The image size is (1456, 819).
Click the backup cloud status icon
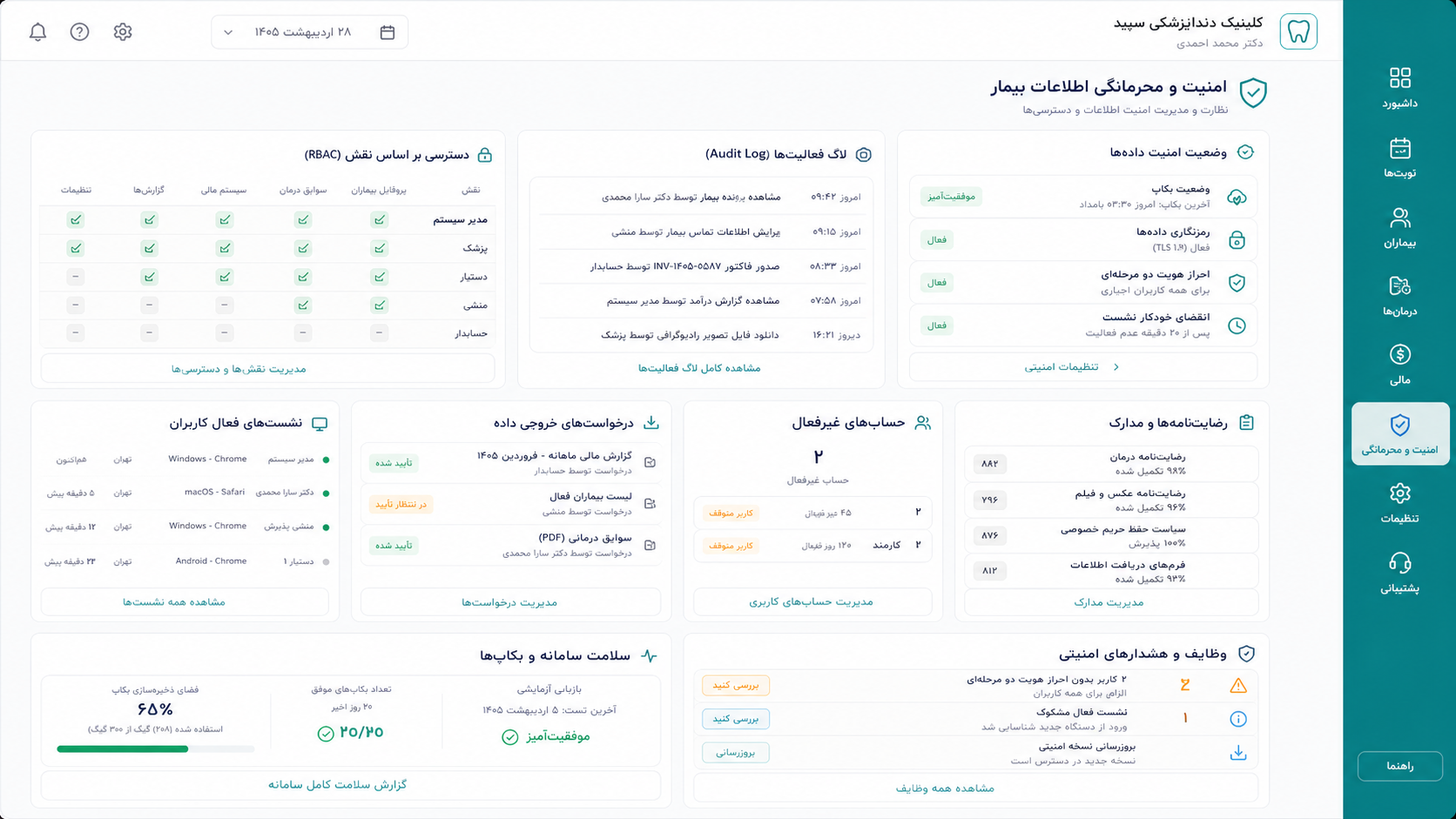[x=1237, y=197]
